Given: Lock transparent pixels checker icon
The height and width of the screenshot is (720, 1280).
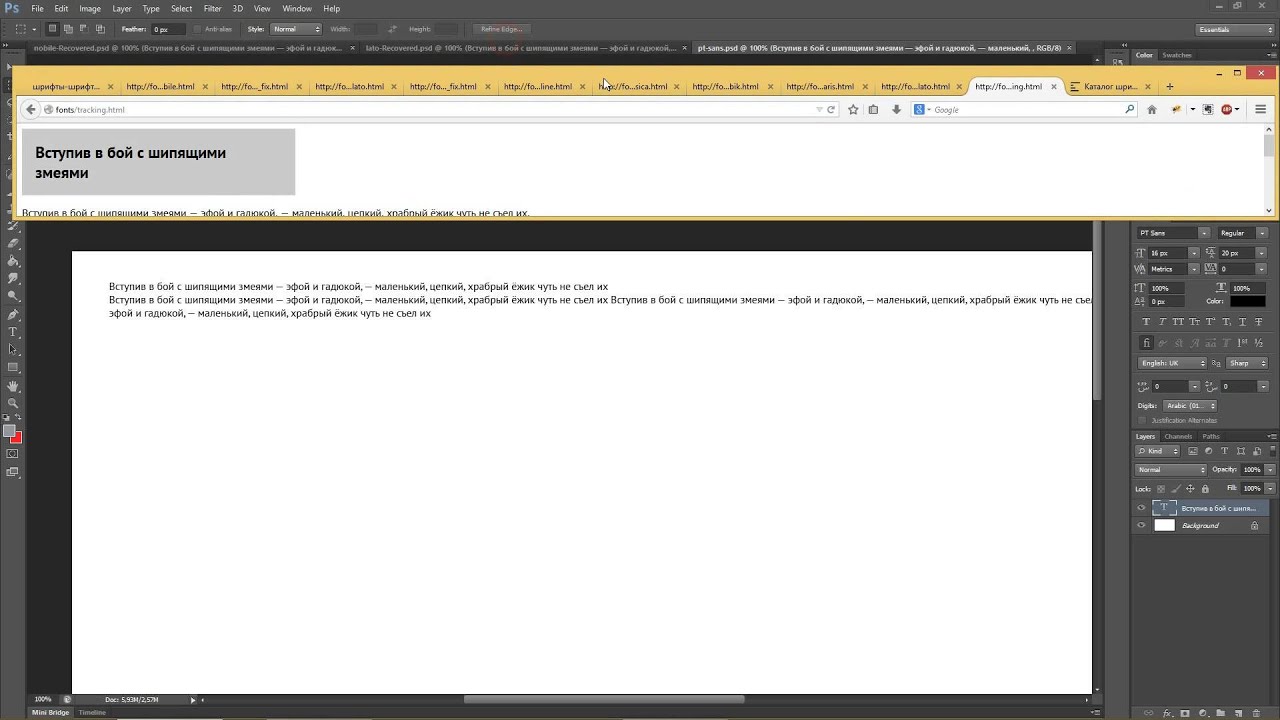Looking at the screenshot, I should tap(1161, 489).
